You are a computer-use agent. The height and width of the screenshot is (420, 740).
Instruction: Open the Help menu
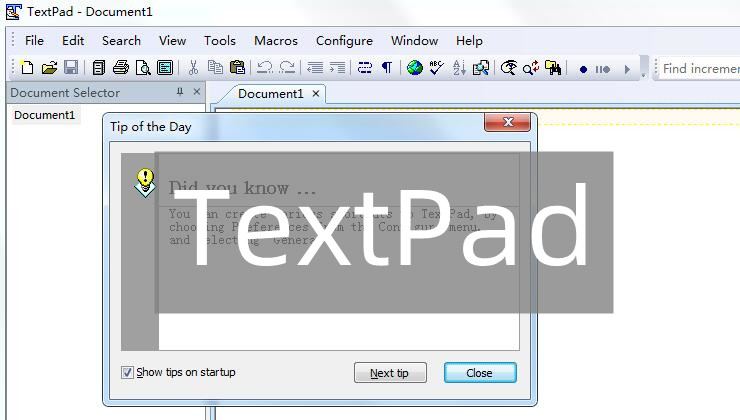(469, 41)
